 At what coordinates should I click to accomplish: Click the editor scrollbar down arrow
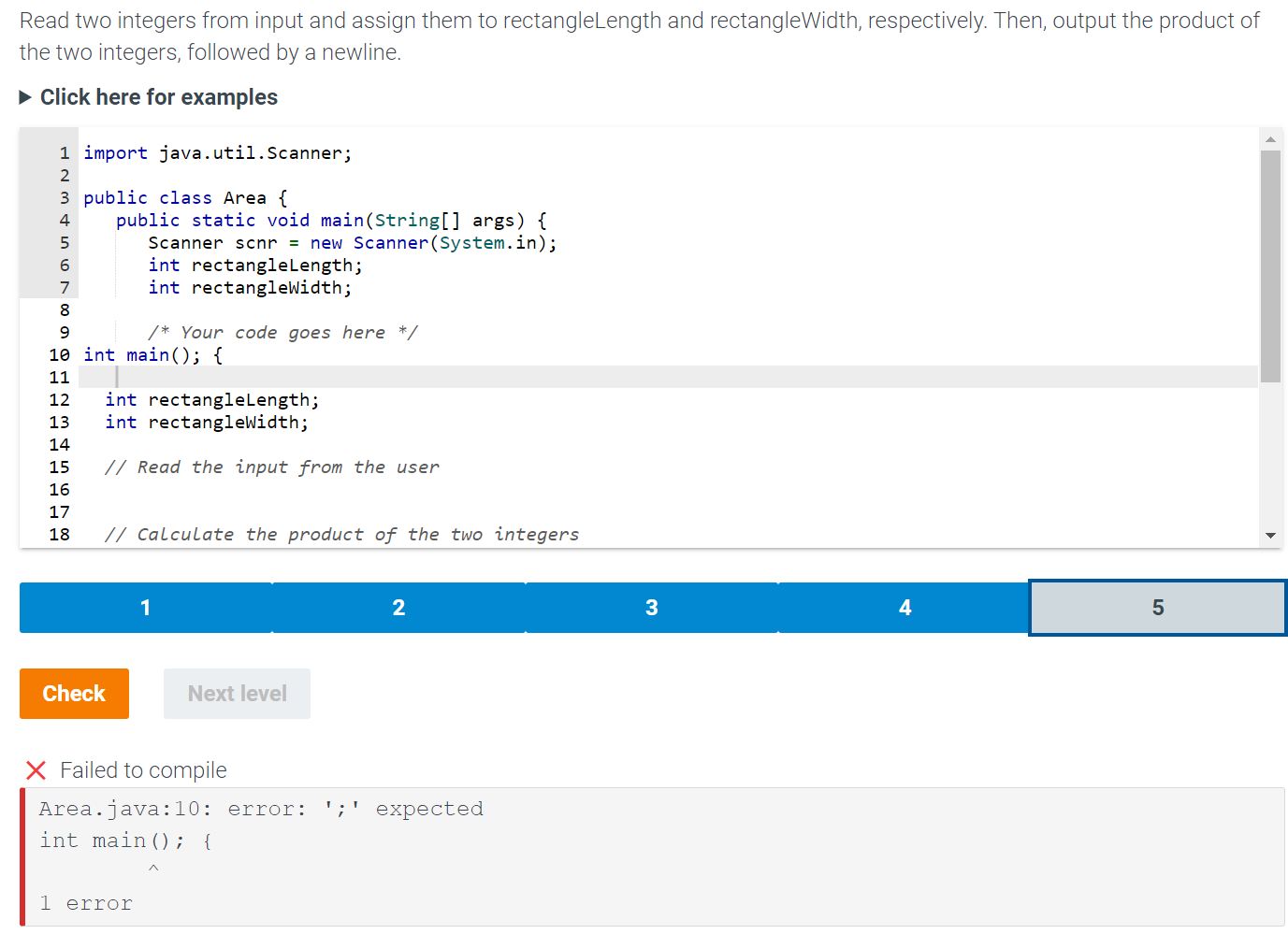(x=1270, y=536)
